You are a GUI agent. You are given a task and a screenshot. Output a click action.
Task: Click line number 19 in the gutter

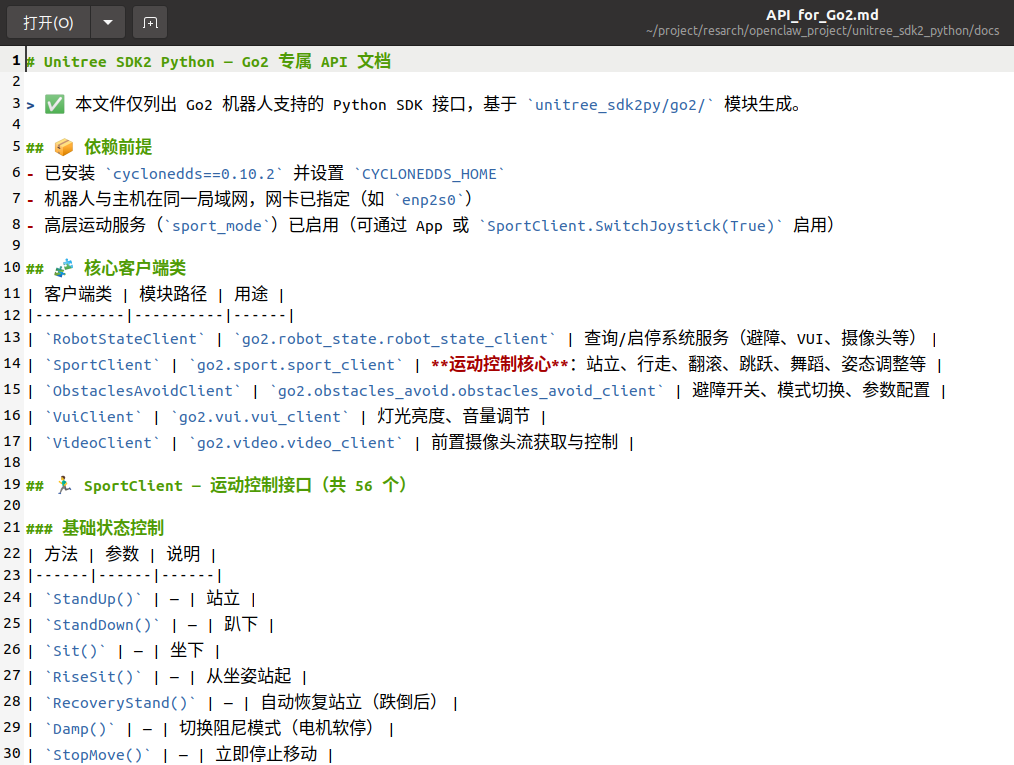point(12,484)
